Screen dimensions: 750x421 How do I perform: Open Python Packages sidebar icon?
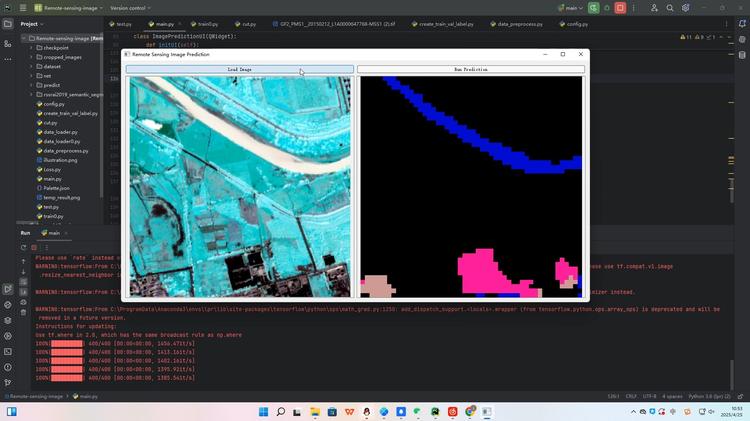(8, 320)
